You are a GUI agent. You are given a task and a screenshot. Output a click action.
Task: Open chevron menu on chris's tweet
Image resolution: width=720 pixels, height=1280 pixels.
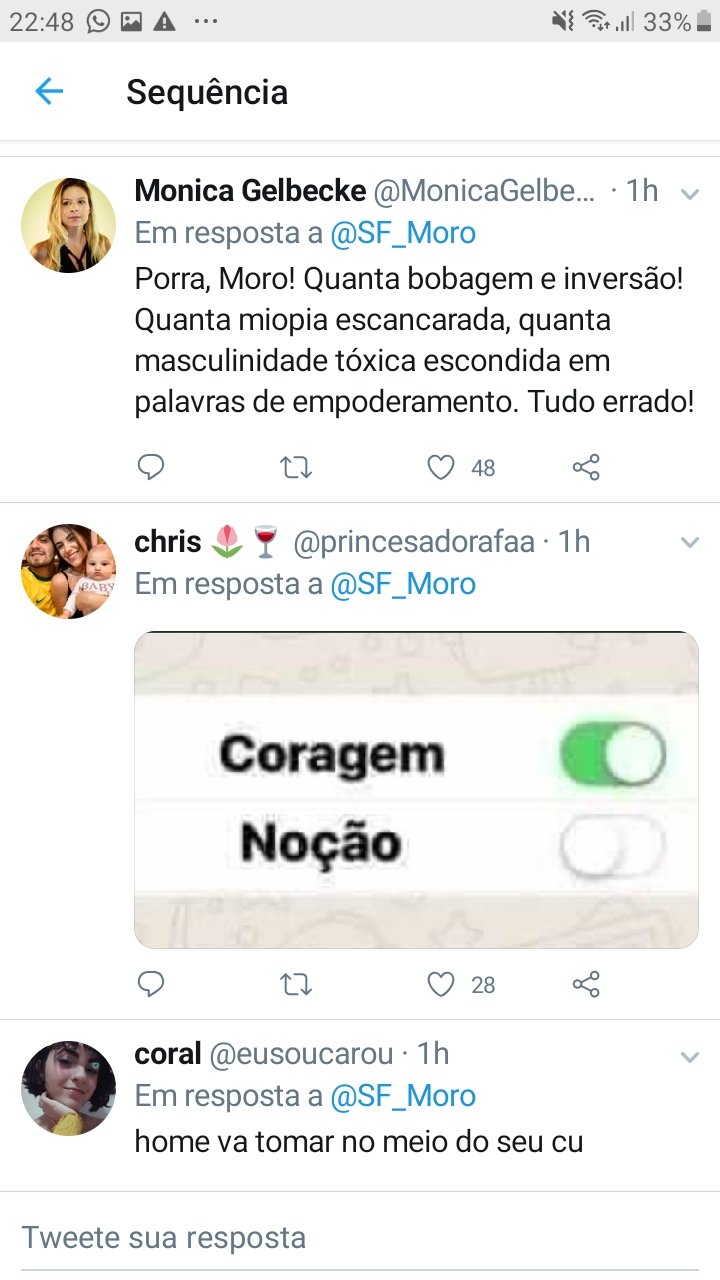pyautogui.click(x=689, y=543)
